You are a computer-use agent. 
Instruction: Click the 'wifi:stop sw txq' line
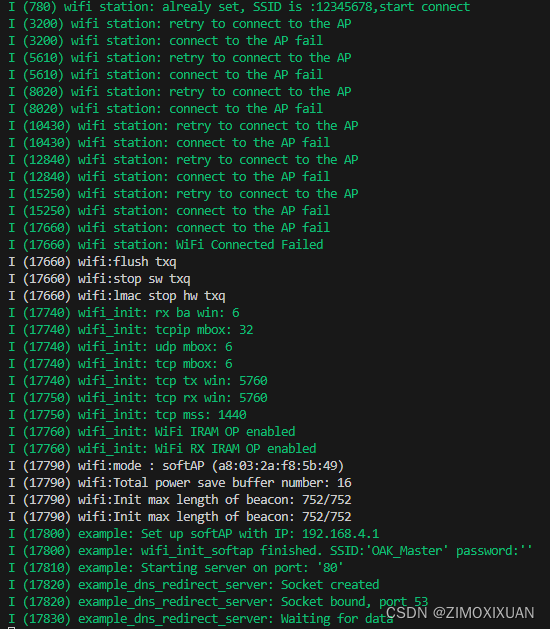coord(99,279)
